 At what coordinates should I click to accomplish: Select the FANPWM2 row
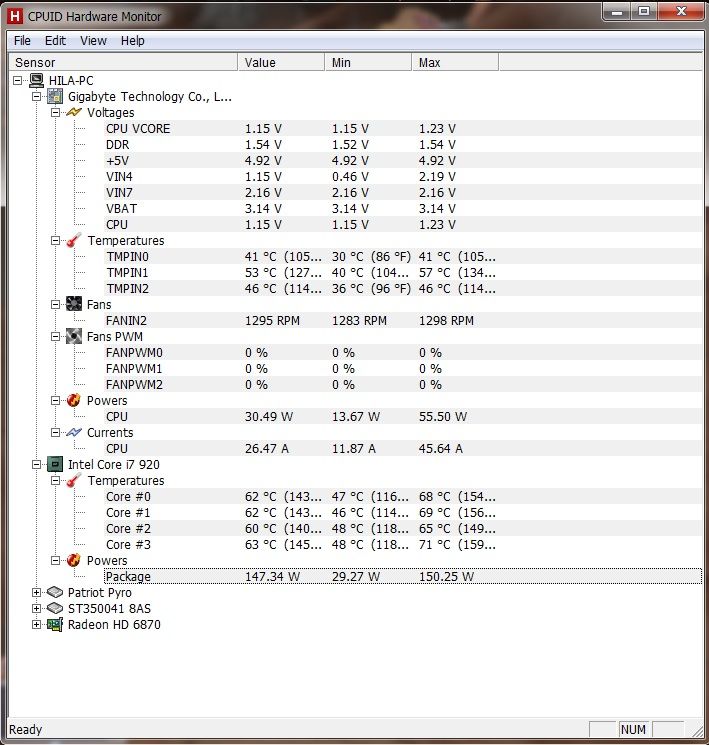[x=403, y=384]
